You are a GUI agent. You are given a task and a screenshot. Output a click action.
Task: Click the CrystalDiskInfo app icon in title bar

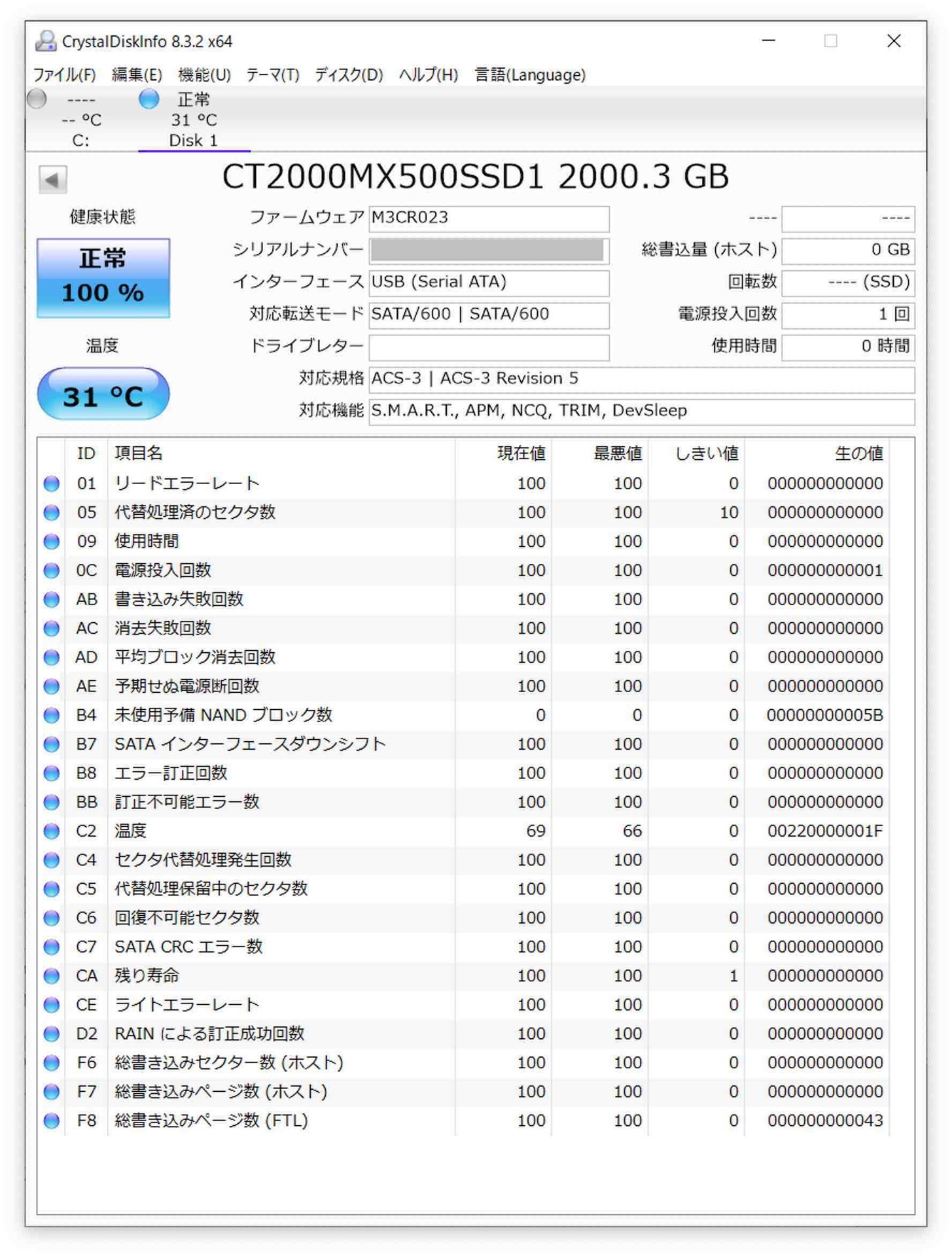tap(45, 41)
